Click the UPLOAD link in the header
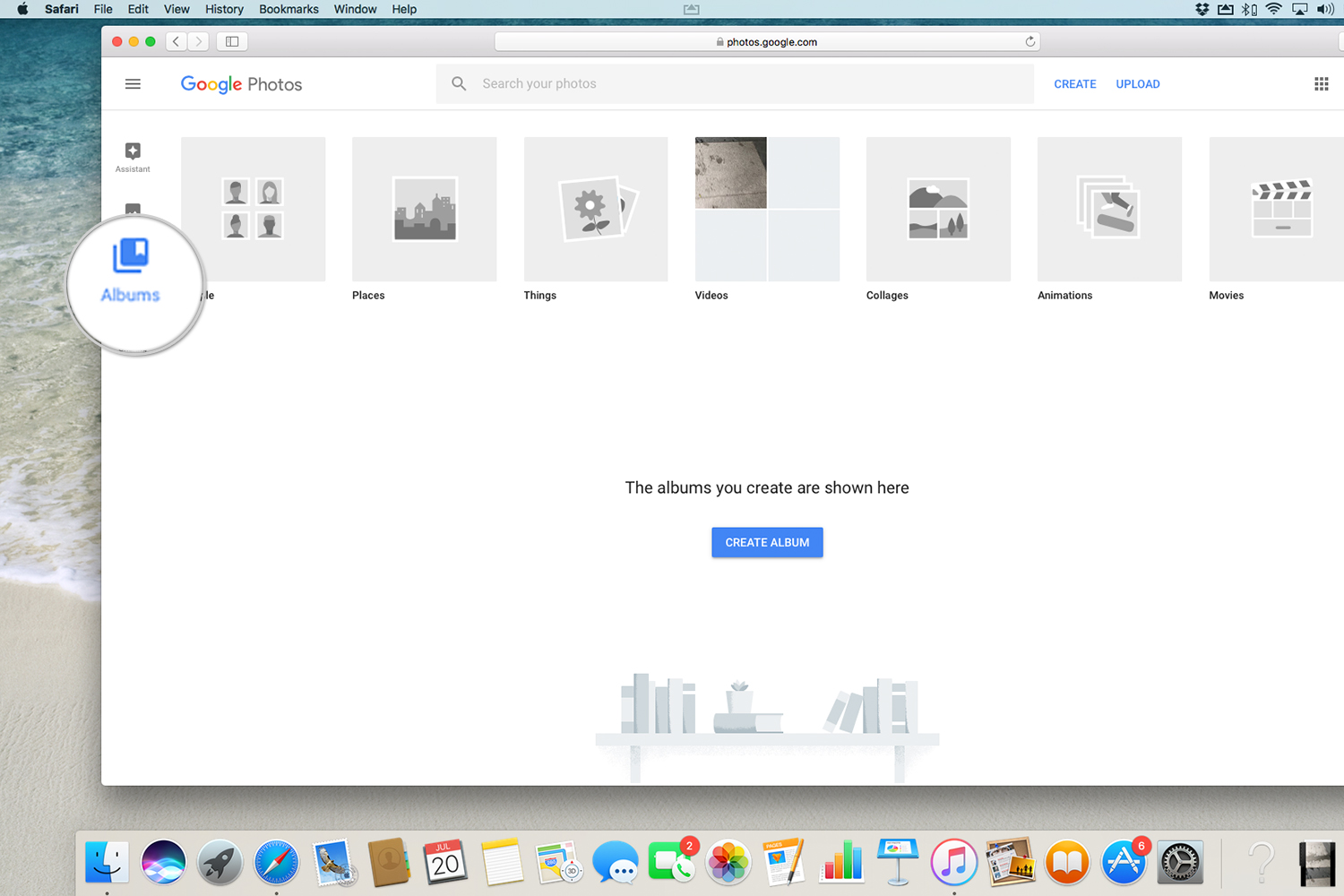The height and width of the screenshot is (896, 1344). coord(1138,84)
